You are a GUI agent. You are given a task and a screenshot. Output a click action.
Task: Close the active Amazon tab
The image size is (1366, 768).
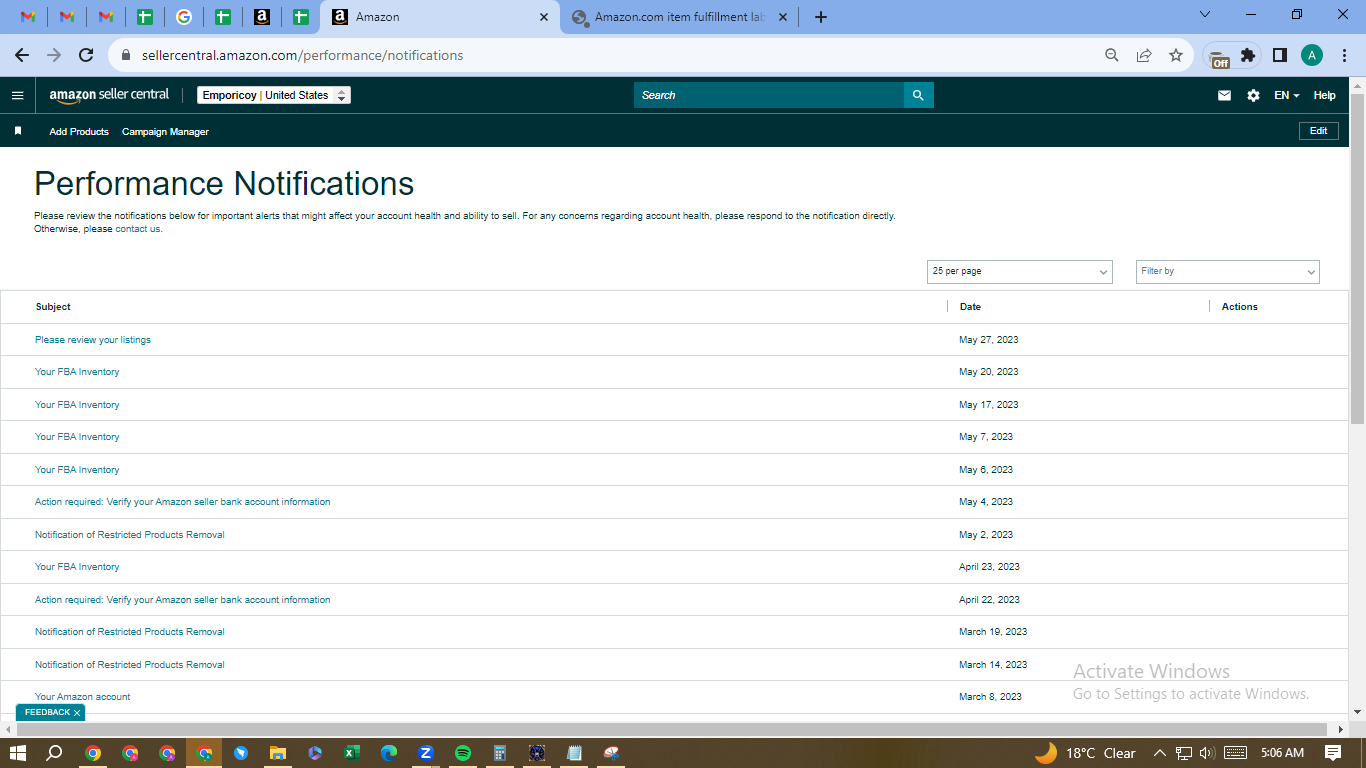[x=544, y=17]
